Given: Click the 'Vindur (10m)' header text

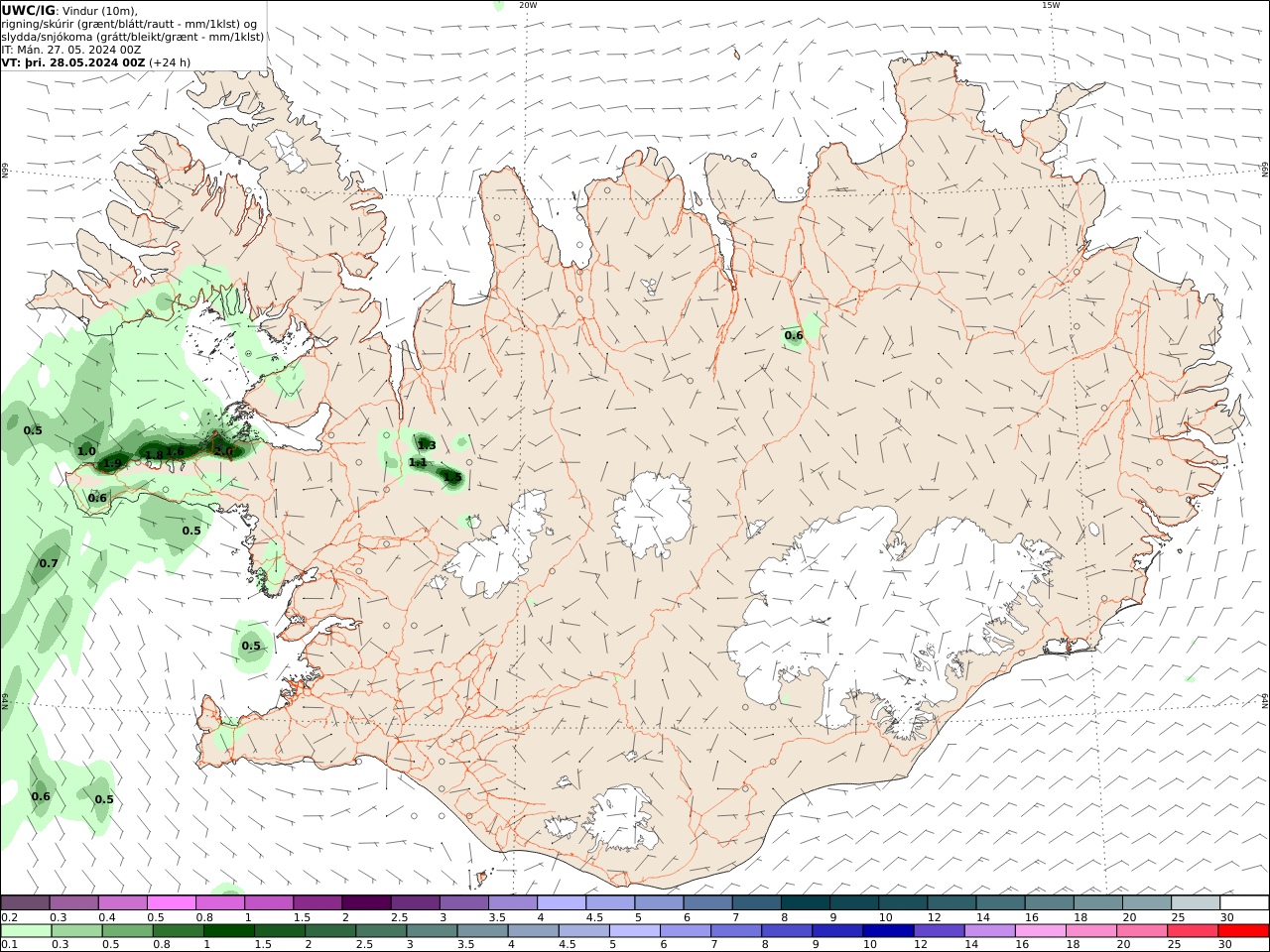Looking at the screenshot, I should [99, 11].
